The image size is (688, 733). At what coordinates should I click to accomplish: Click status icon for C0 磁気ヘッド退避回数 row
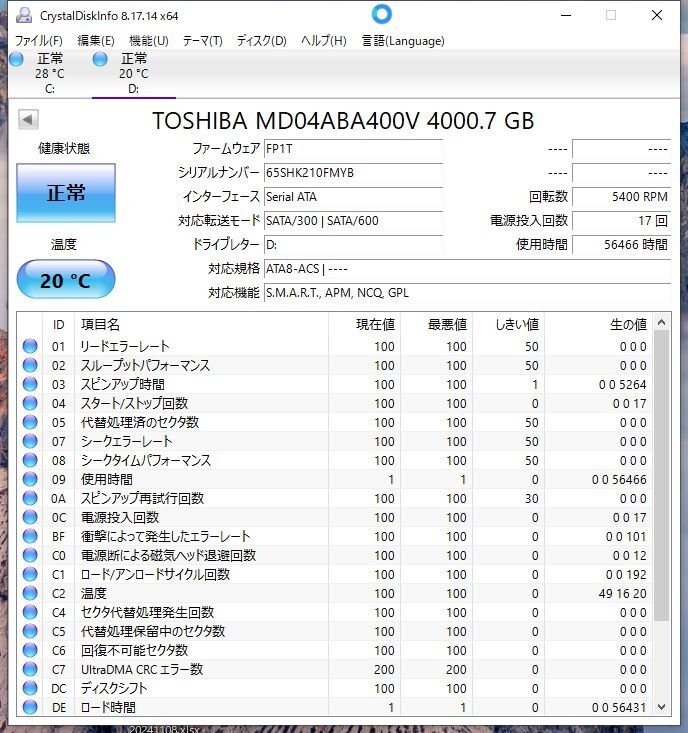click(x=30, y=555)
